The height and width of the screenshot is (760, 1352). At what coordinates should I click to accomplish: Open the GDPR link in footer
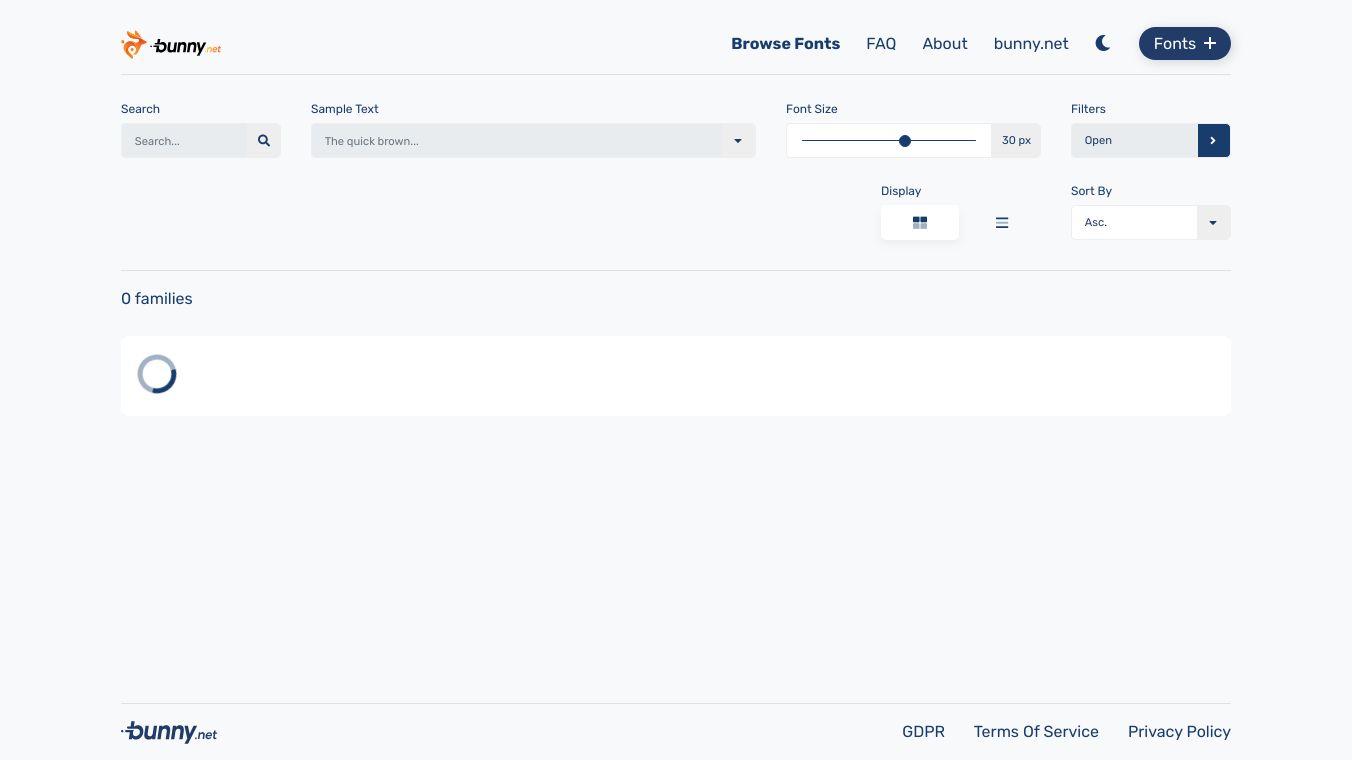(x=923, y=732)
